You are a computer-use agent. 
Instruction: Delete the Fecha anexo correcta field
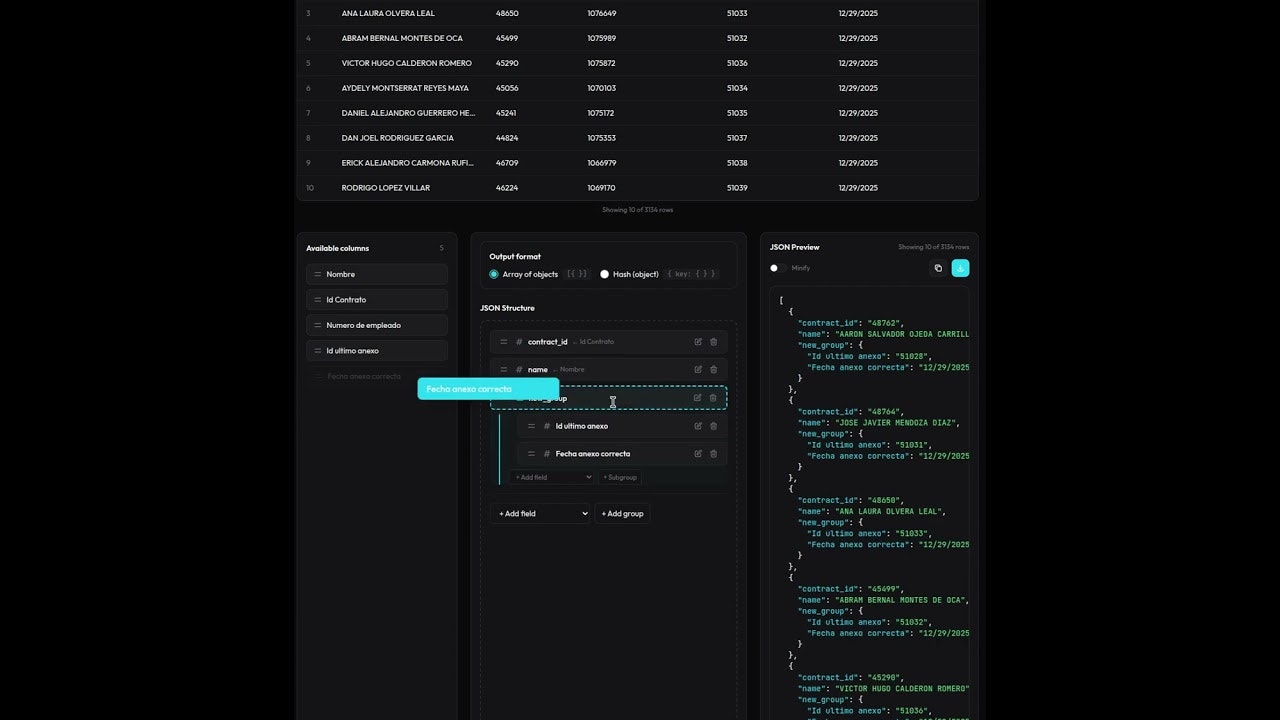coord(713,453)
